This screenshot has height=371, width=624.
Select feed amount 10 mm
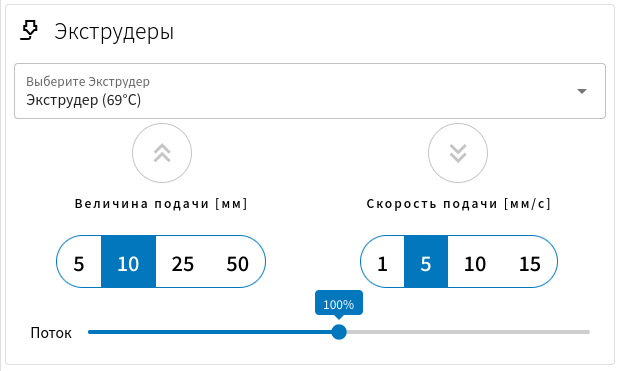click(128, 262)
